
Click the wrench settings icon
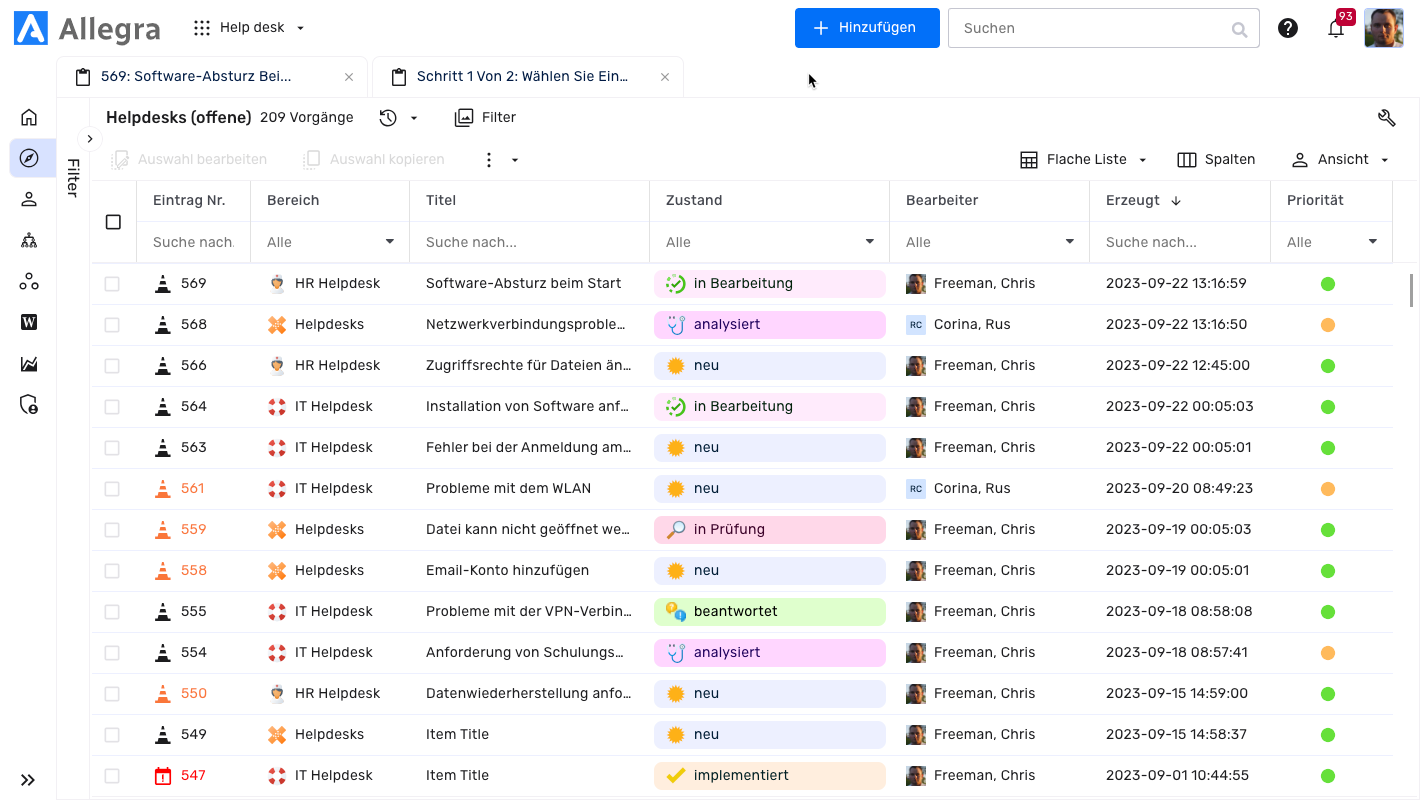click(x=1386, y=118)
